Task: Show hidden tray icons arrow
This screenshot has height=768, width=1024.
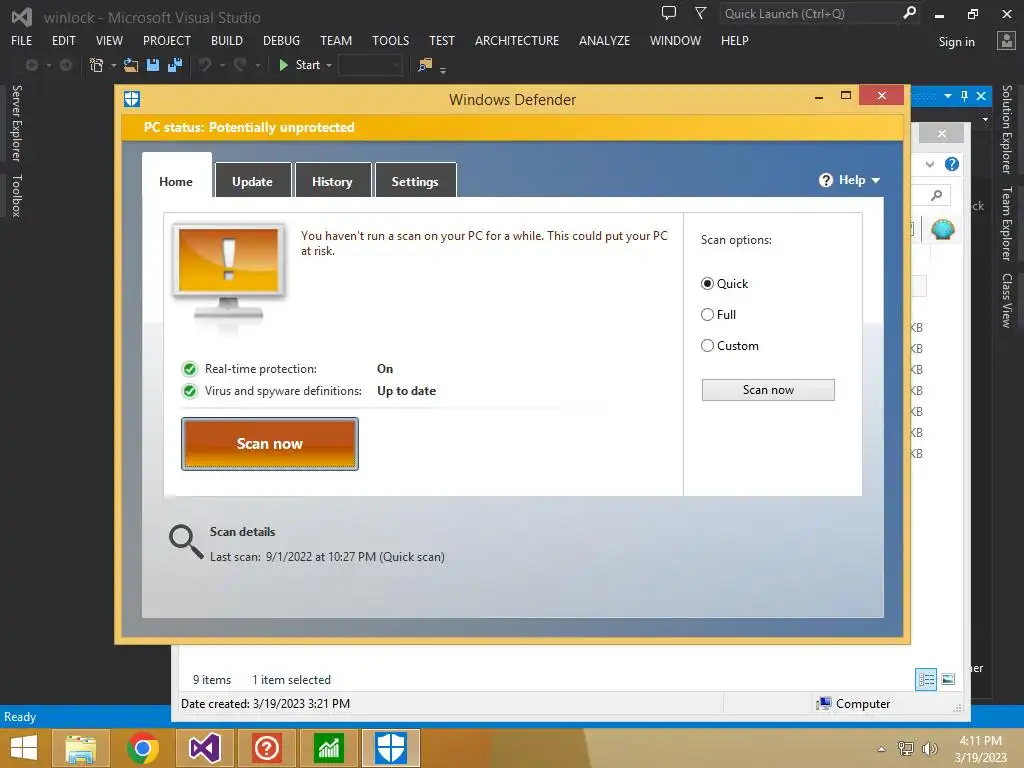Action: [x=882, y=749]
